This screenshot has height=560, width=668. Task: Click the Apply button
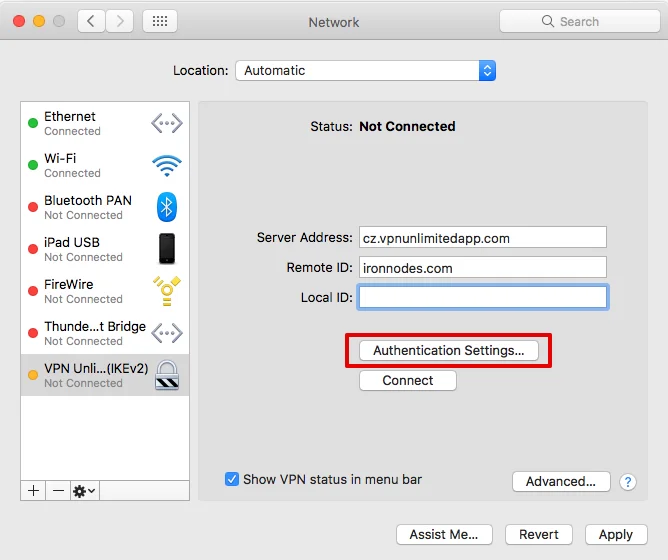click(615, 534)
